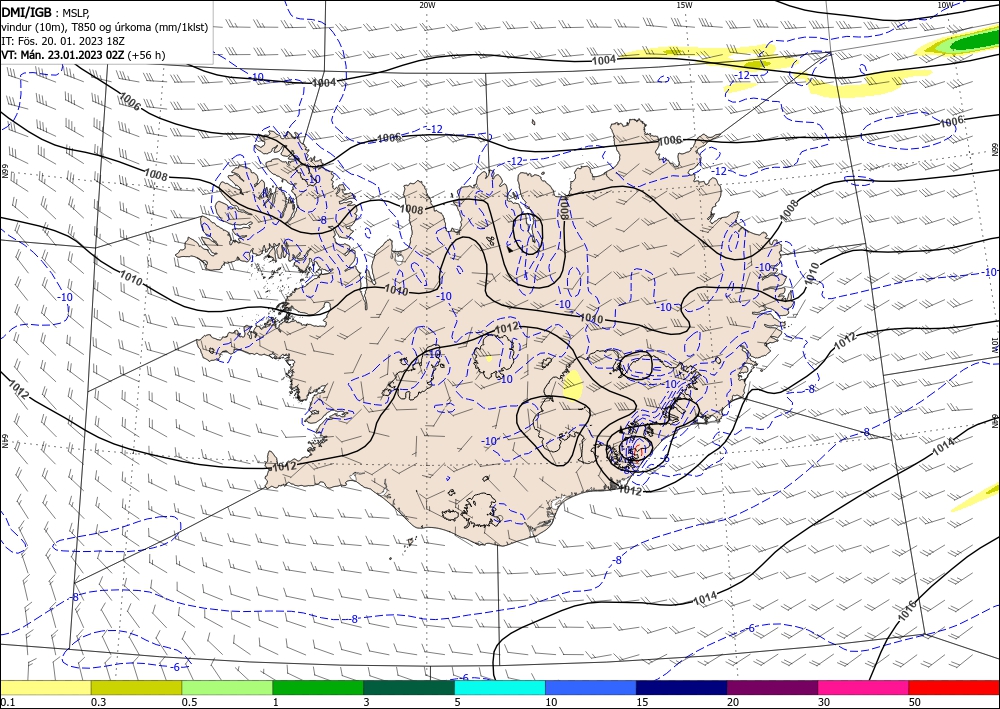This screenshot has height=709, width=1000.
Task: Click the "20W" longitude label
Action: (427, 4)
